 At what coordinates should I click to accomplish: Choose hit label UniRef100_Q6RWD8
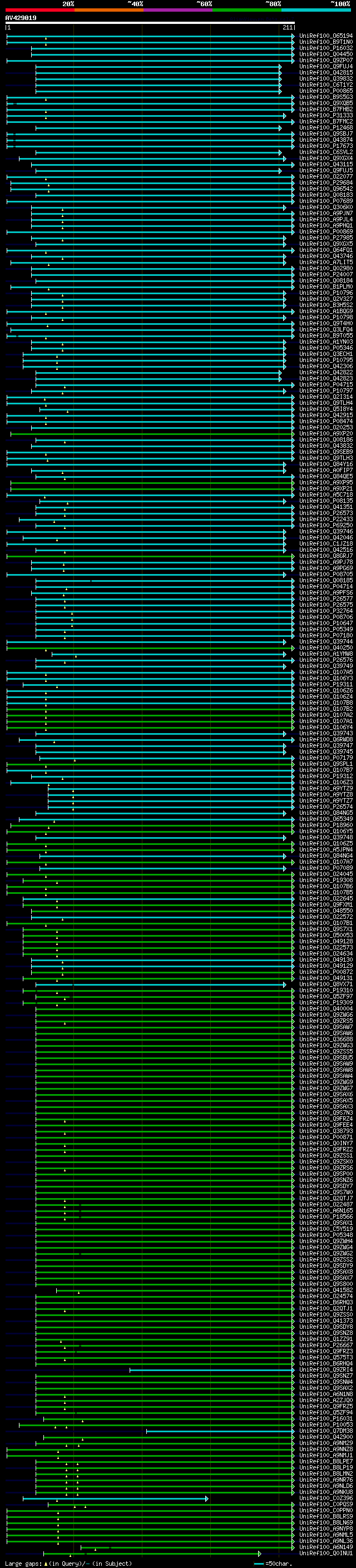click(326, 740)
